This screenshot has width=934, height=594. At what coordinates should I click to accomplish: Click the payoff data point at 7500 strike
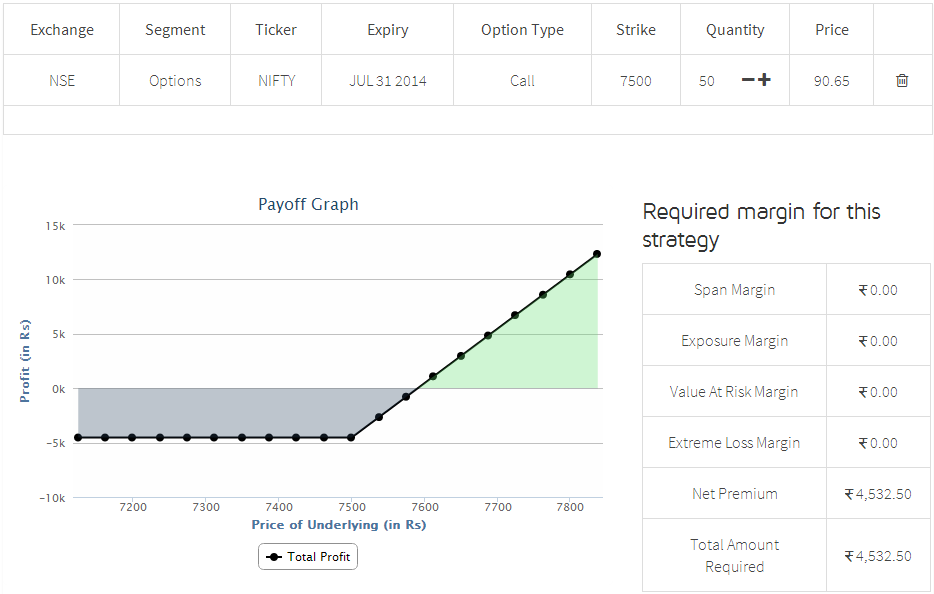tap(351, 437)
